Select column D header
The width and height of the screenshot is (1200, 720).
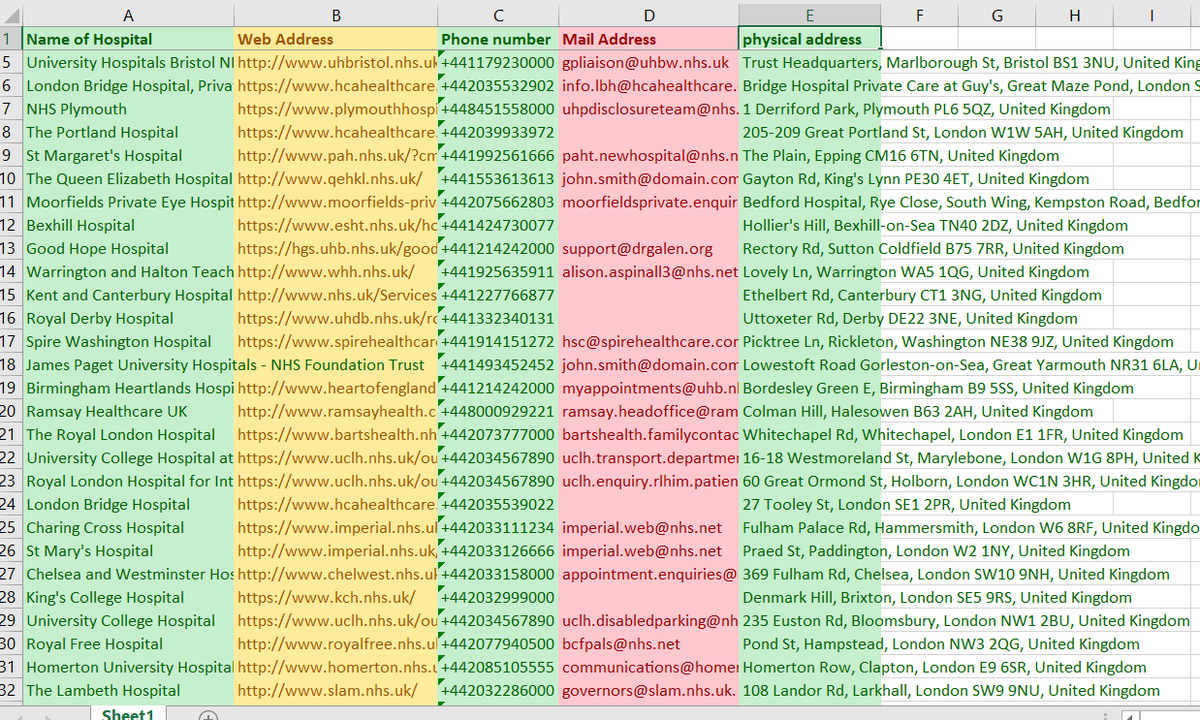(x=649, y=15)
